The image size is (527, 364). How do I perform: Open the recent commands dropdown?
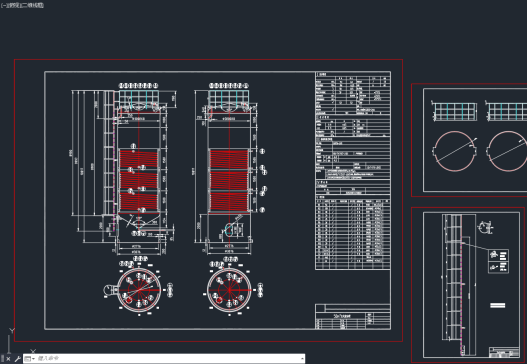(30, 359)
